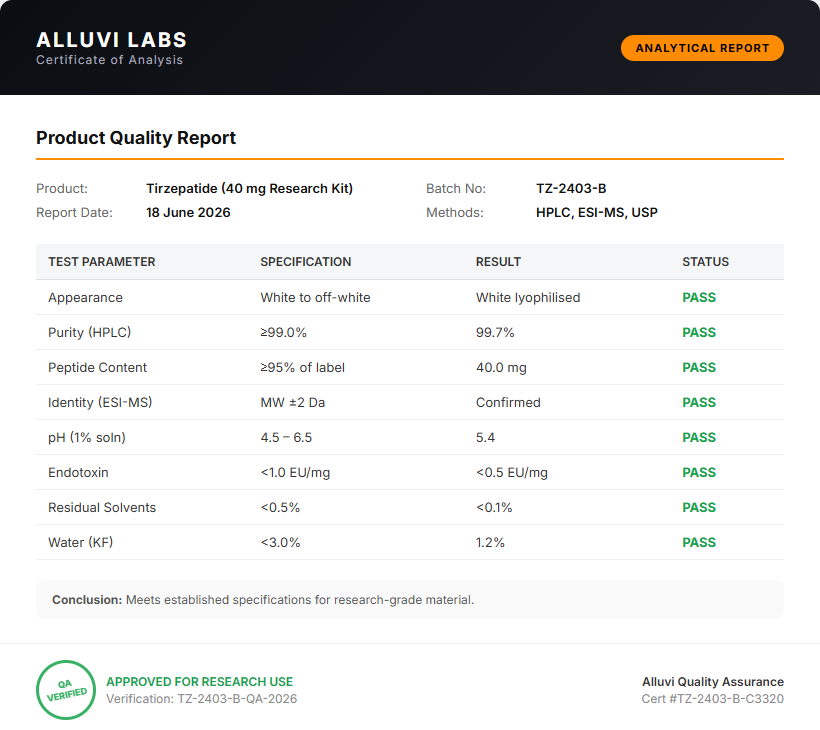Click the Product Quality Report heading
This screenshot has height=730, width=820.
tap(136, 138)
